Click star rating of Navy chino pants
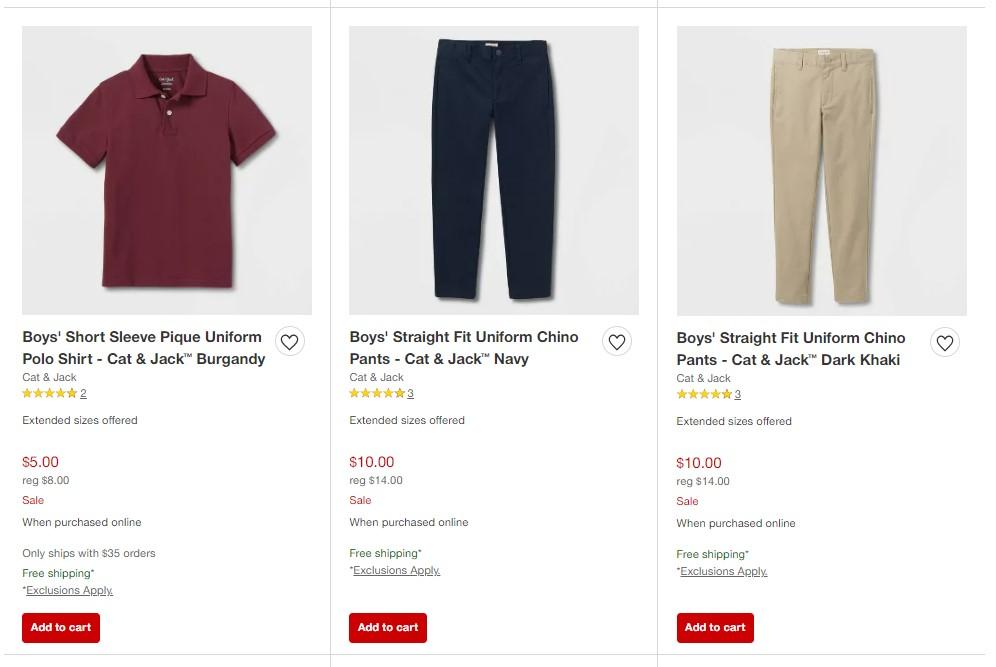Viewport: 996px width, 667px height. [377, 394]
